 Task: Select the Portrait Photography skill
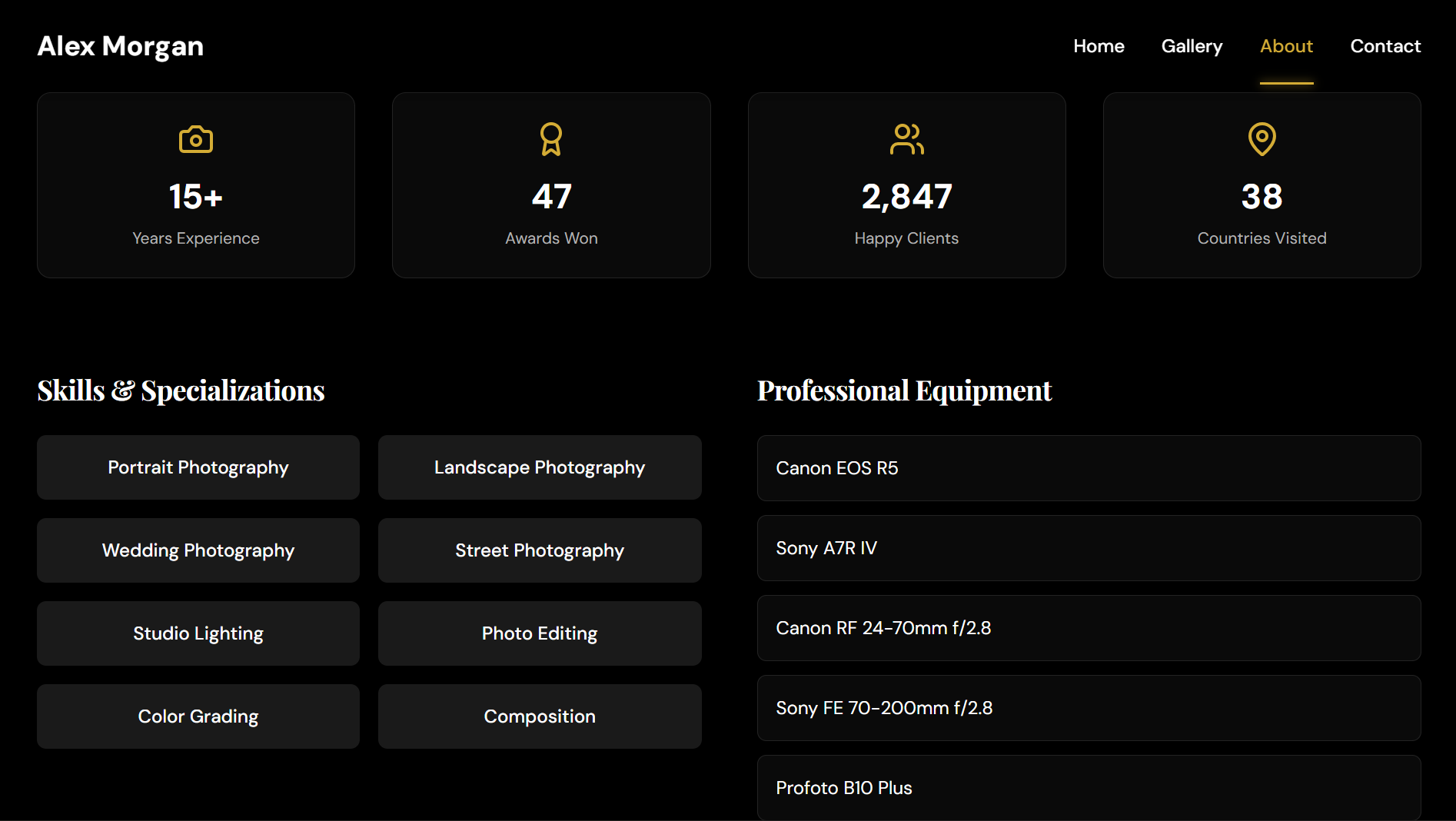click(198, 467)
